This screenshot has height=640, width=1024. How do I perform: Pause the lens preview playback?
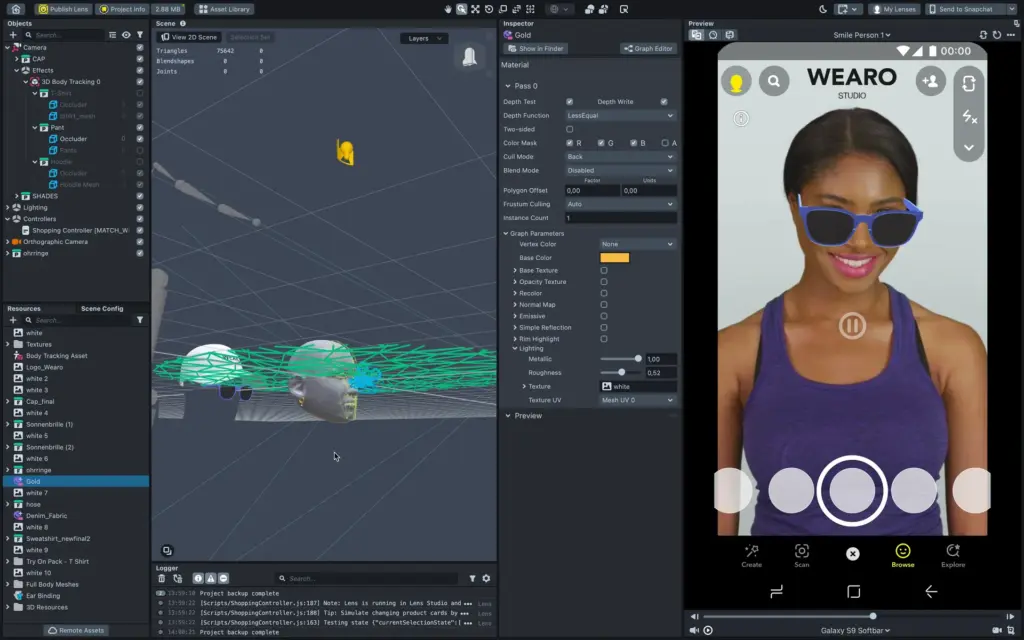tap(852, 325)
